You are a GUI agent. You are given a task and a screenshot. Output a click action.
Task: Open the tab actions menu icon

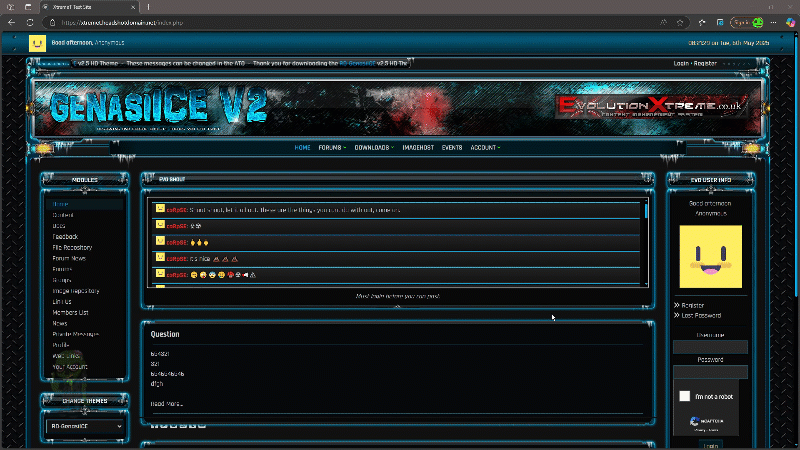pos(28,7)
